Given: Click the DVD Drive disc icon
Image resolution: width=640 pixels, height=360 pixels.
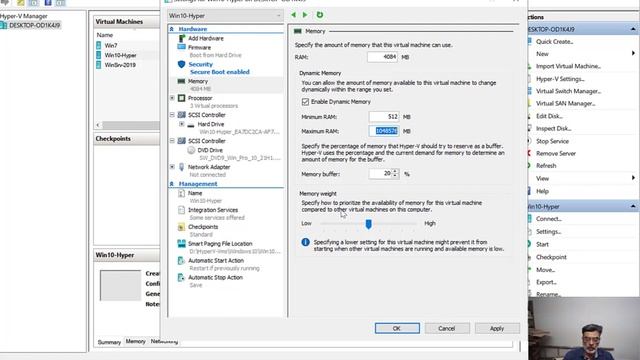Looking at the screenshot, I should tap(191, 150).
